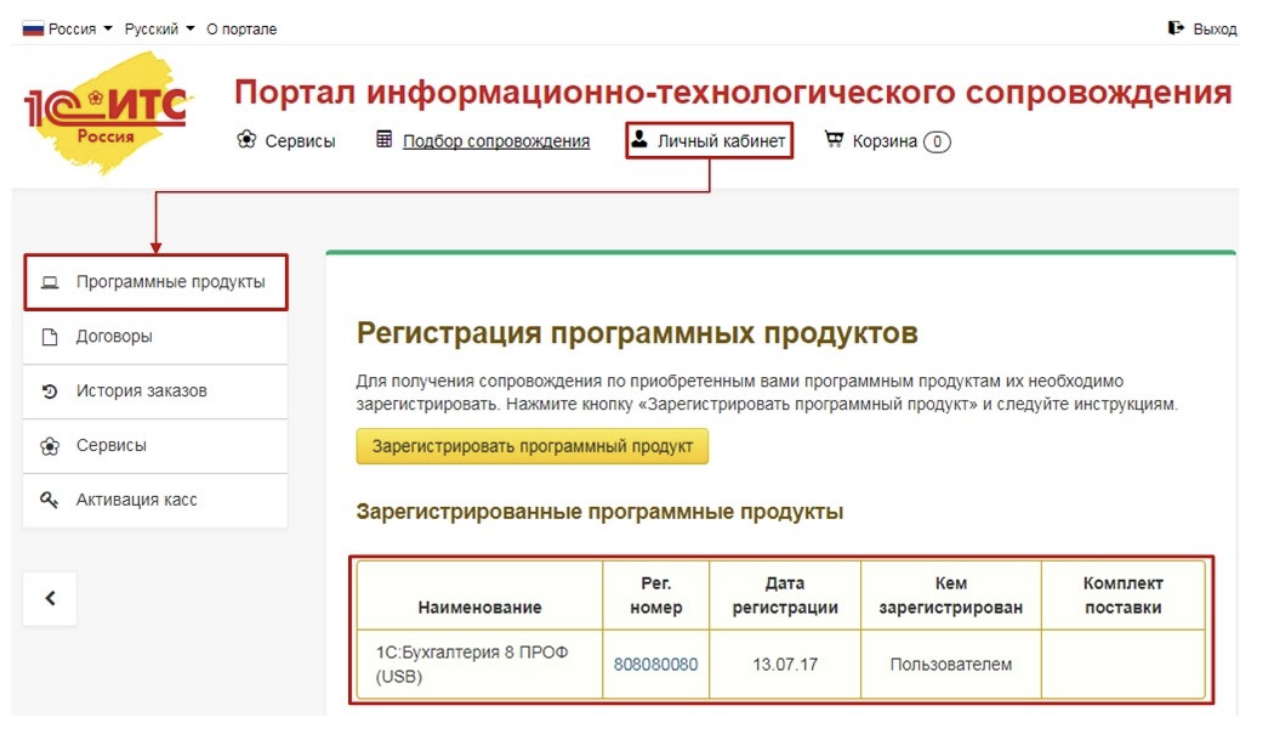Click the person icon for Личный кабинет

pyautogui.click(x=640, y=140)
